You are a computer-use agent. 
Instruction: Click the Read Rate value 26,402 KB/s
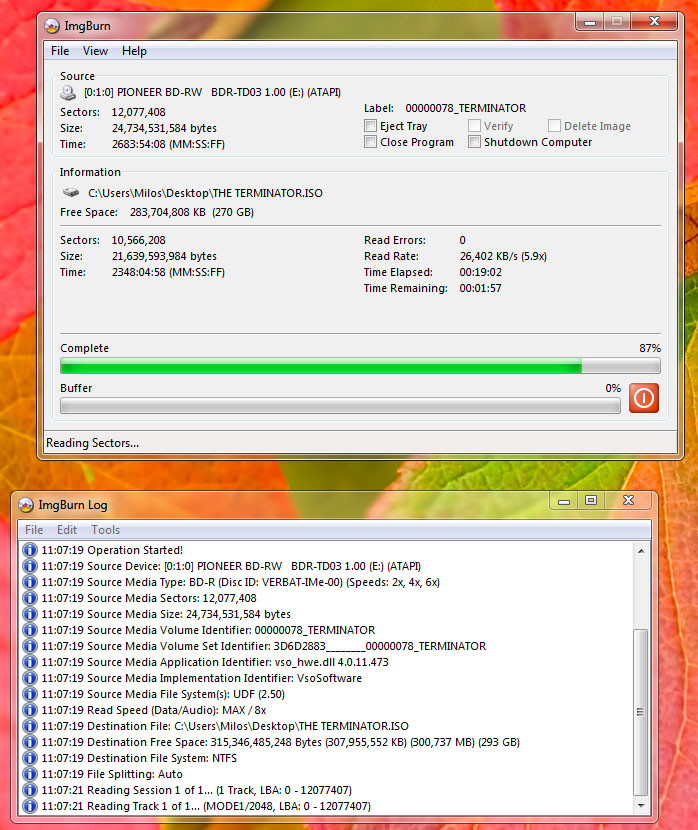pos(503,256)
